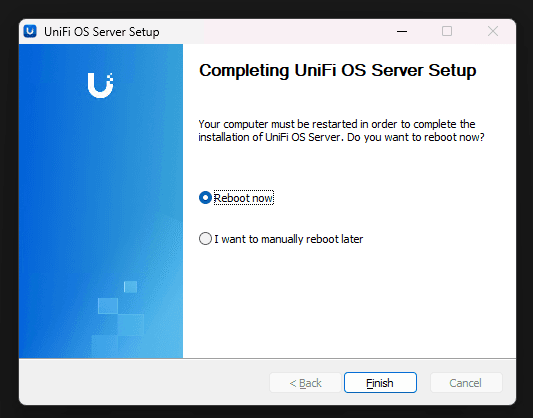Click the 'Reboot now' option label
533x418 pixels.
(x=243, y=198)
